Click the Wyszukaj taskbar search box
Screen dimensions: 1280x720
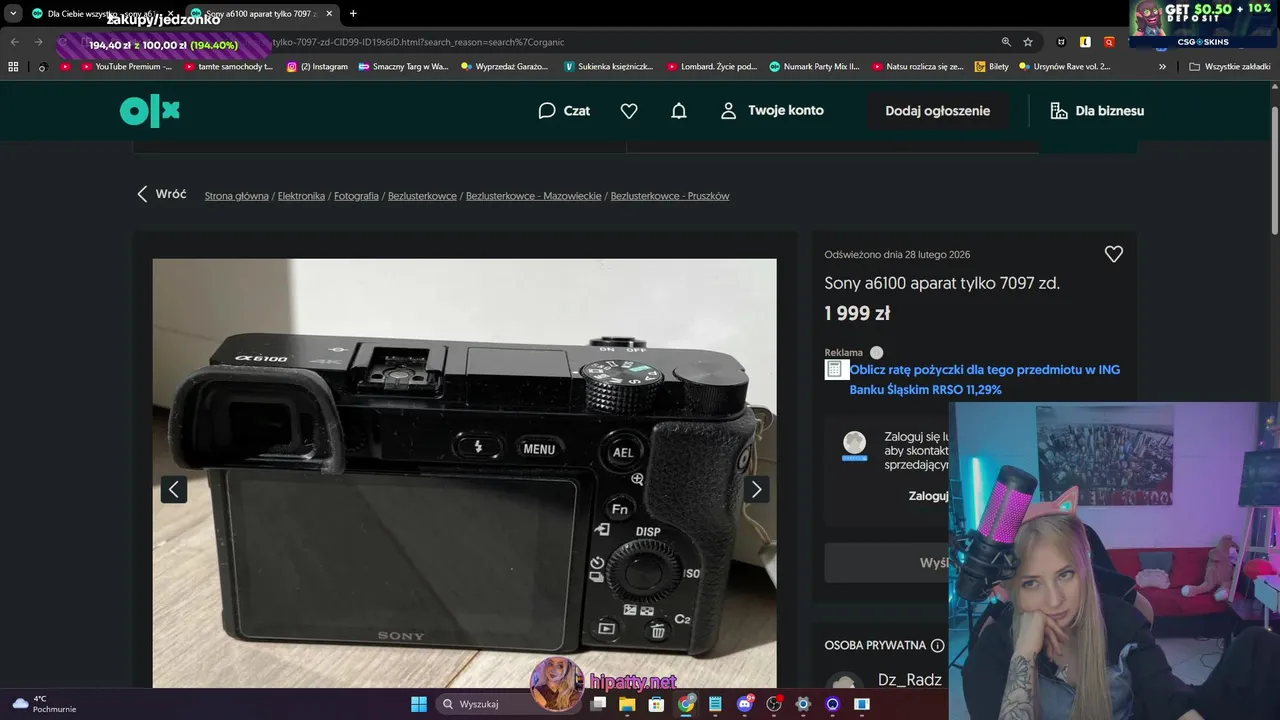coord(509,704)
